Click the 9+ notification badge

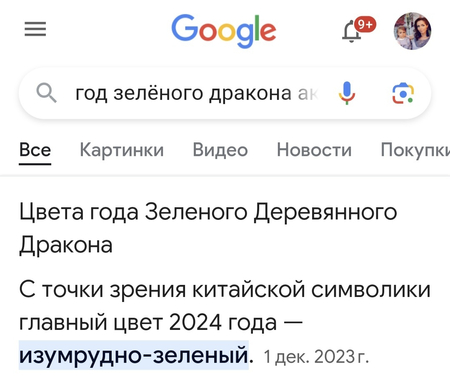(365, 25)
